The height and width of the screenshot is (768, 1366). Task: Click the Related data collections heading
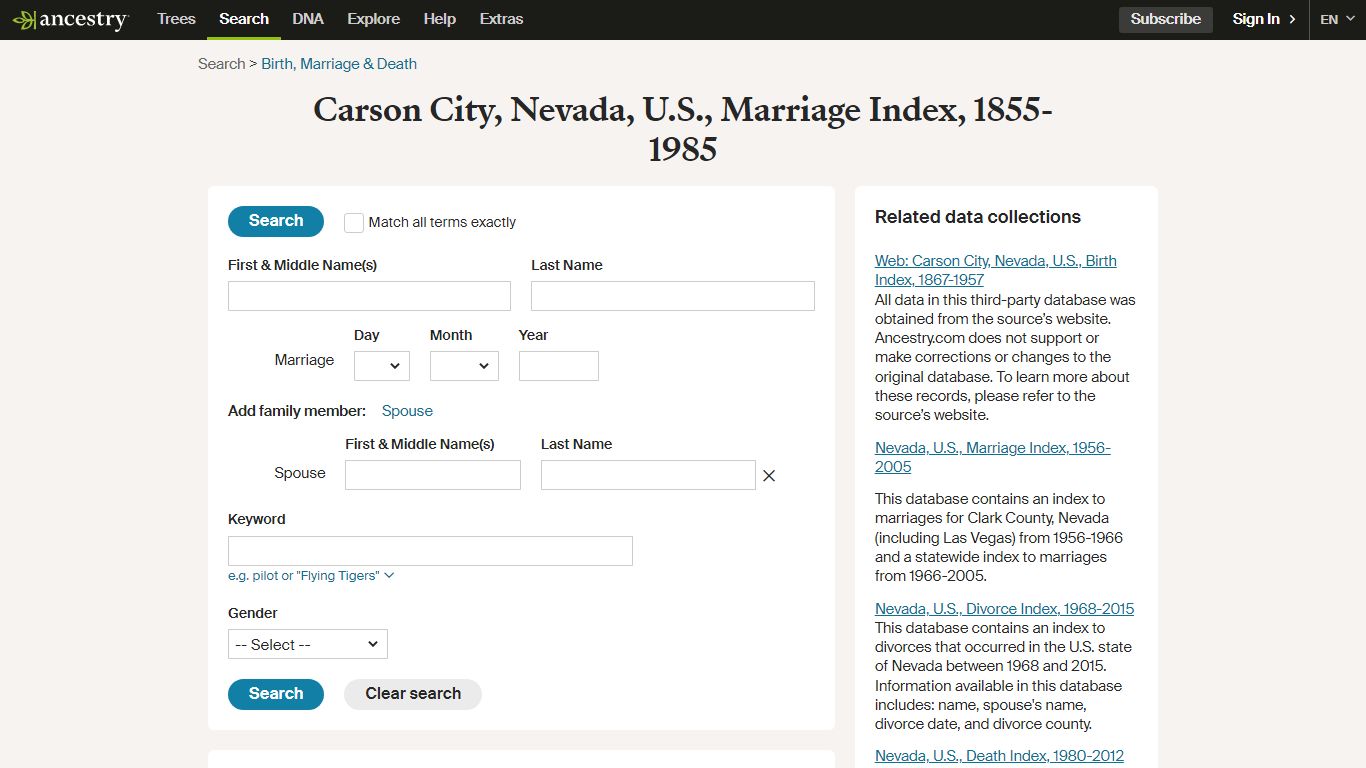point(978,217)
